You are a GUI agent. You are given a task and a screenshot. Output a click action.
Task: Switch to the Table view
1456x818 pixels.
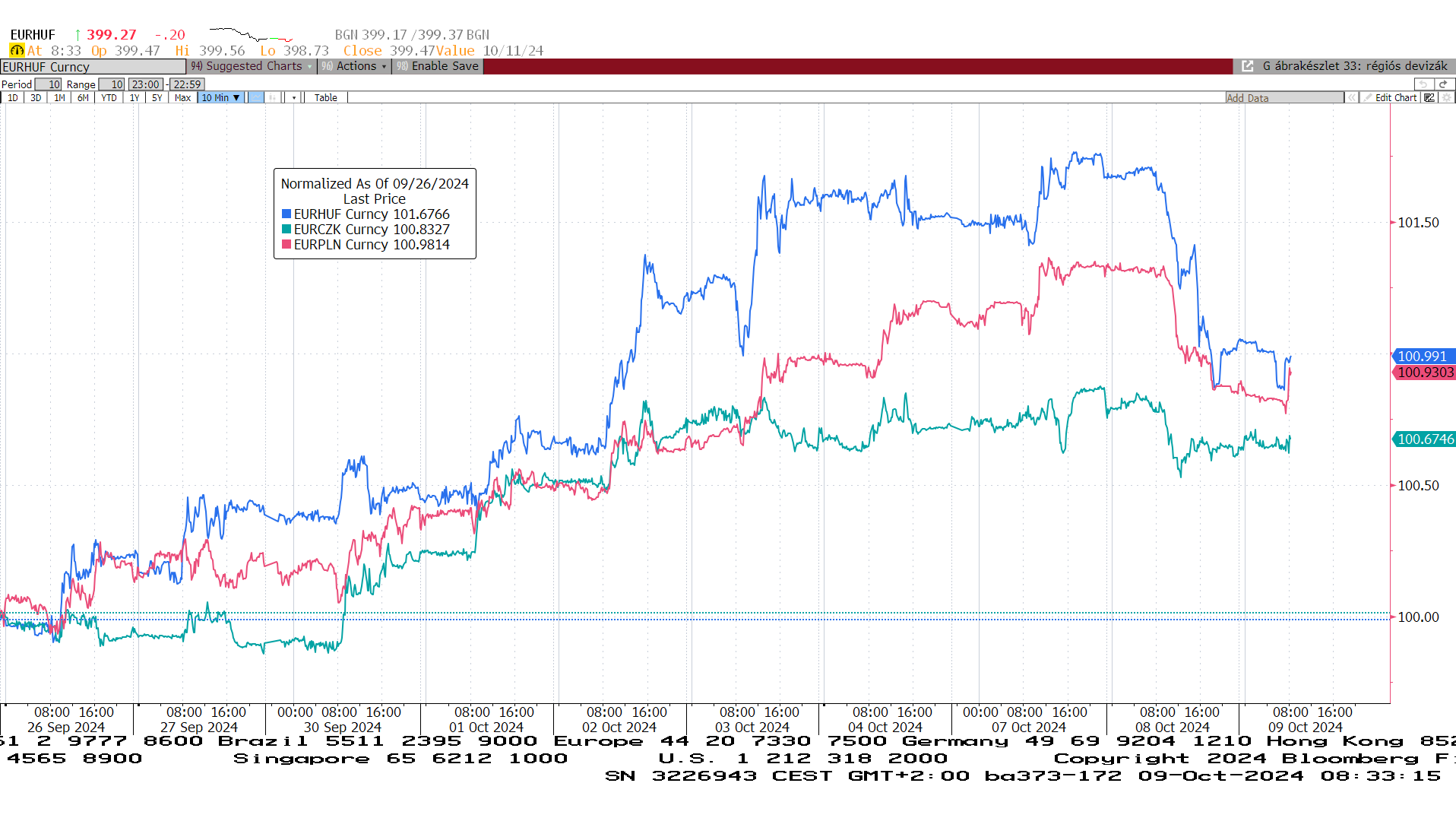click(325, 97)
